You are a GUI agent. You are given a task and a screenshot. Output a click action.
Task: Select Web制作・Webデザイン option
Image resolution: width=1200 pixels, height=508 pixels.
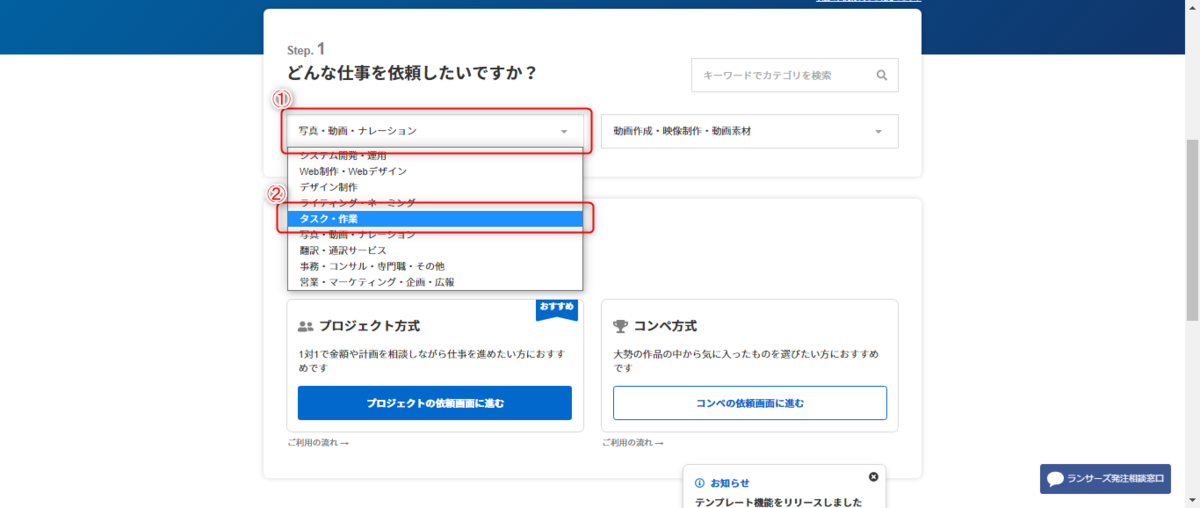coord(435,171)
